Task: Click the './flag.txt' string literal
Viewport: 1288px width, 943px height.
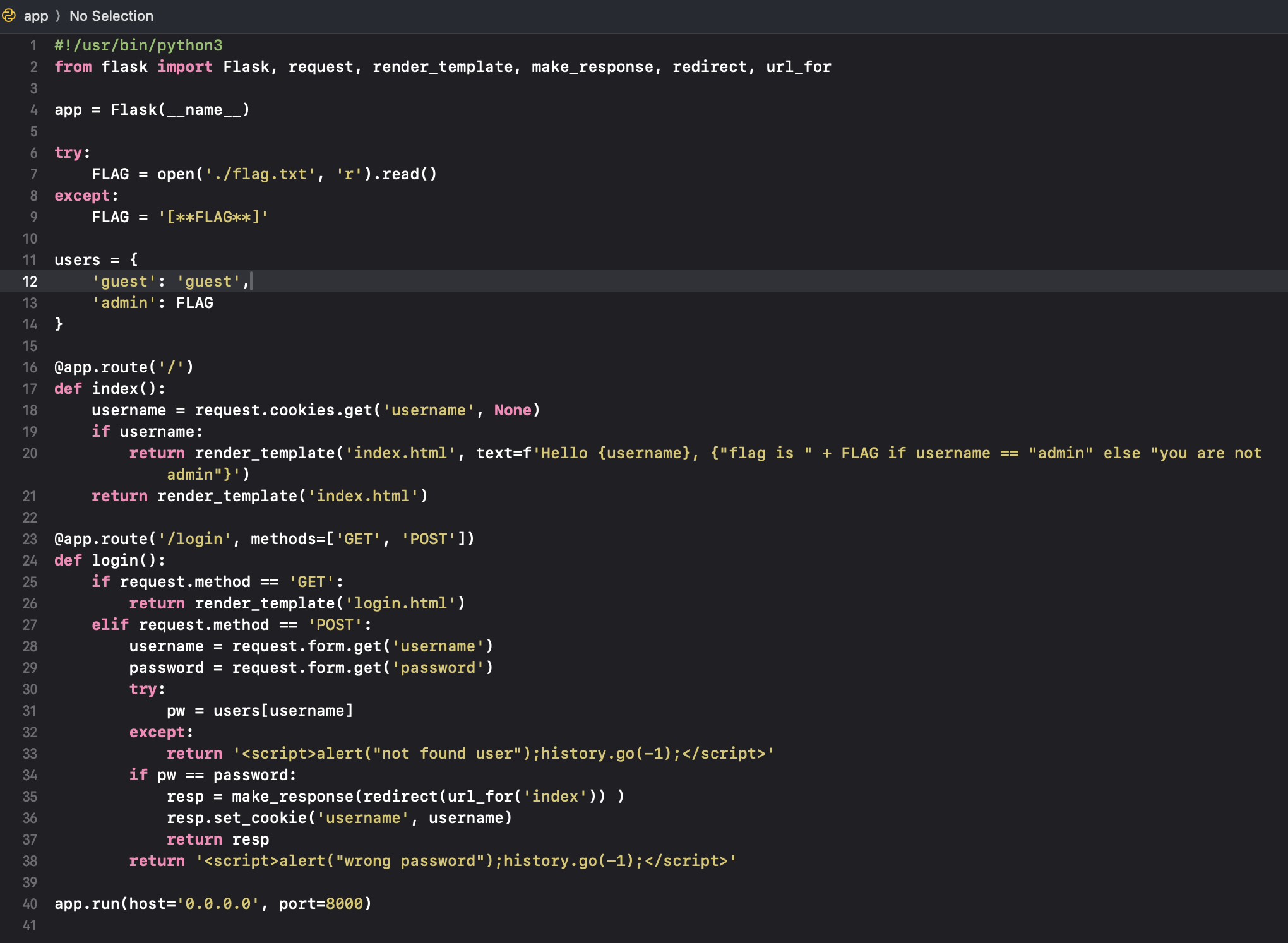Action: tap(260, 174)
